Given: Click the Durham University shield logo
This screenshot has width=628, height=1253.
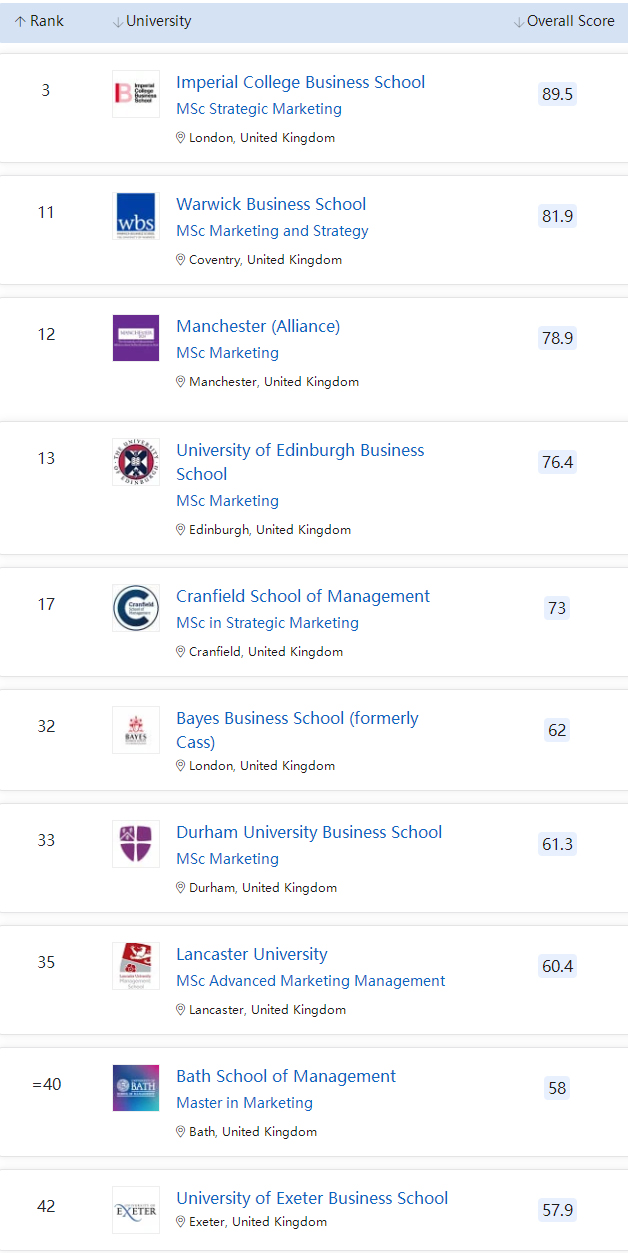Looking at the screenshot, I should pos(136,844).
